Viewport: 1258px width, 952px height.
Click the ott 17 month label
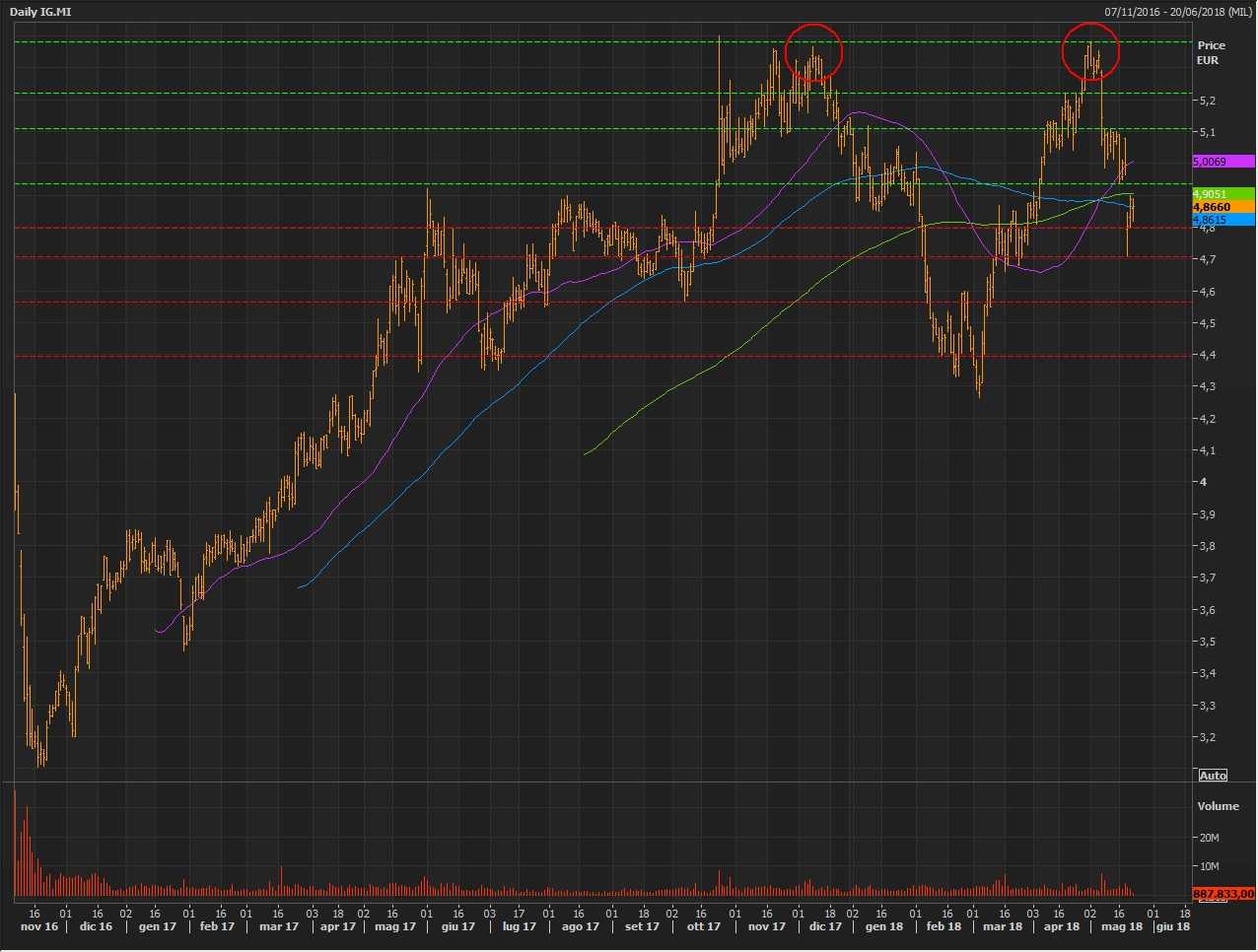click(x=704, y=926)
